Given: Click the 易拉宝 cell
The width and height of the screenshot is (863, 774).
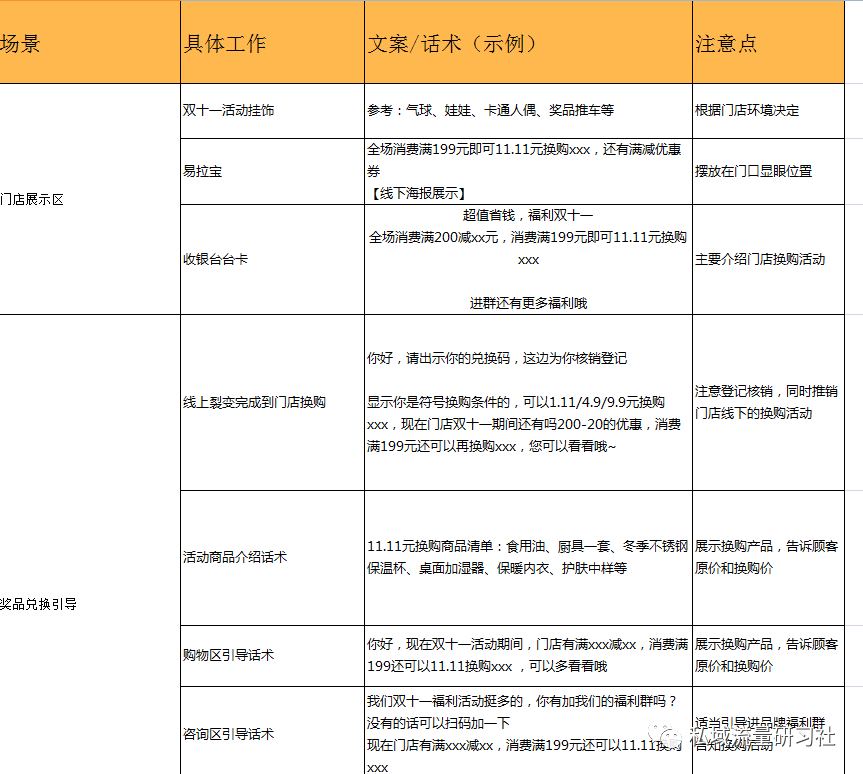Looking at the screenshot, I should click(272, 171).
